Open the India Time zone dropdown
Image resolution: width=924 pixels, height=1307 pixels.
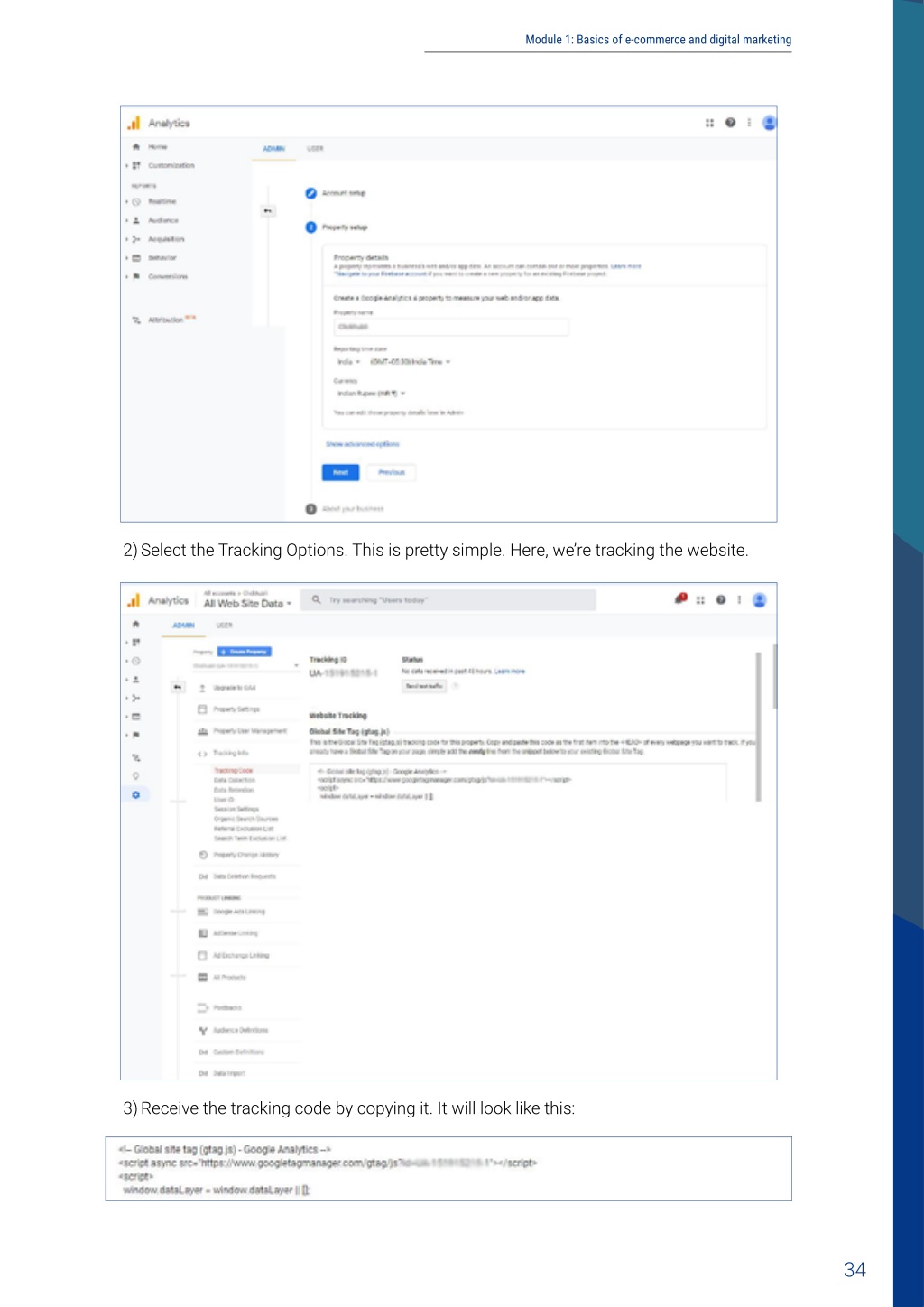click(411, 362)
